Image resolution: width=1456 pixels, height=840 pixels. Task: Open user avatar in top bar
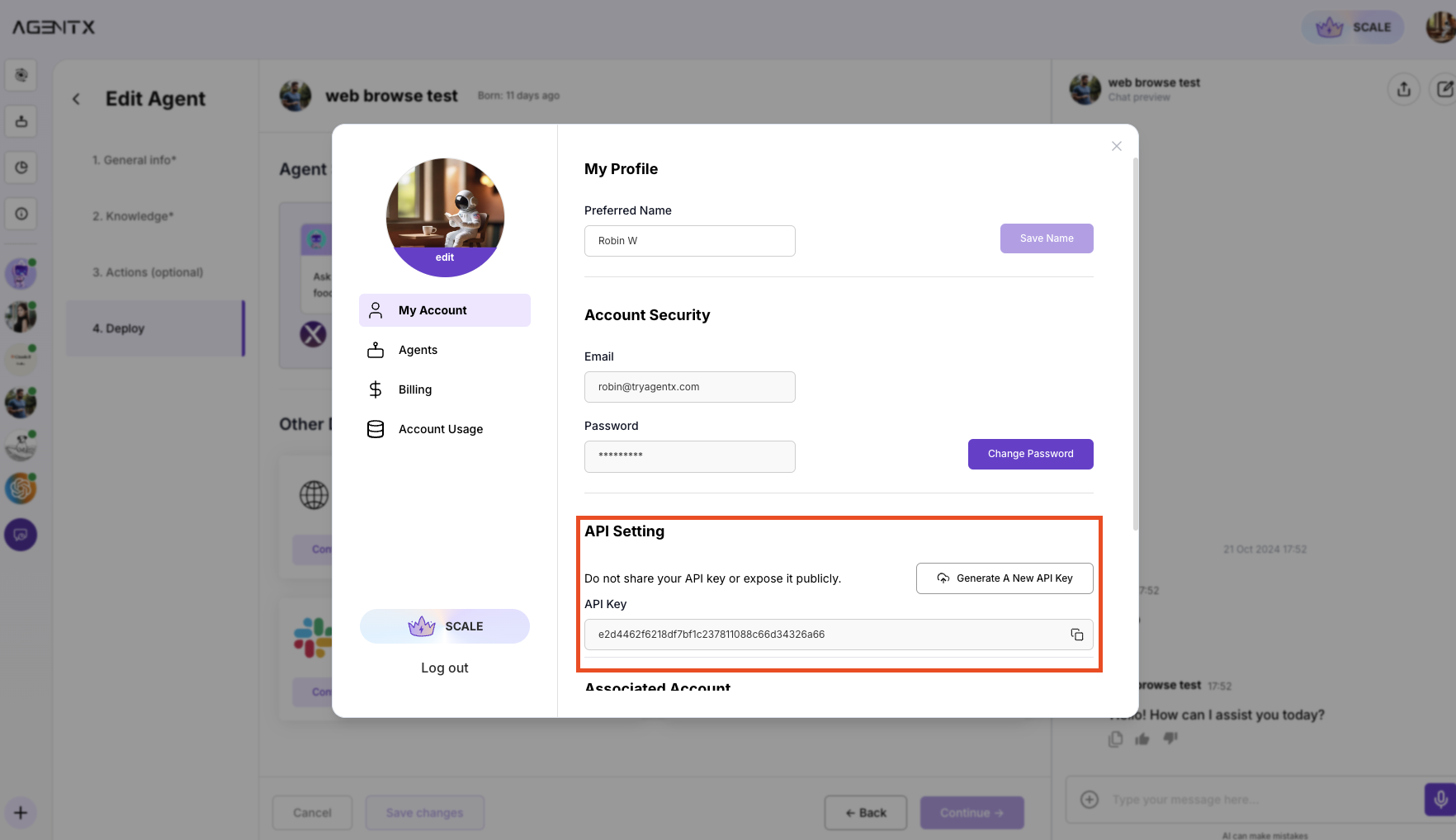[x=1441, y=27]
